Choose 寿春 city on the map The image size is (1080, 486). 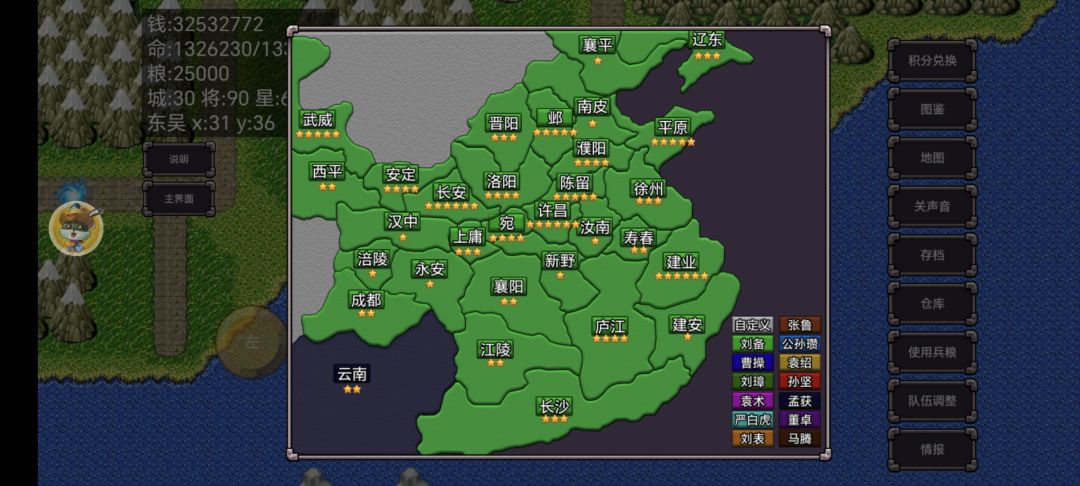(x=638, y=238)
